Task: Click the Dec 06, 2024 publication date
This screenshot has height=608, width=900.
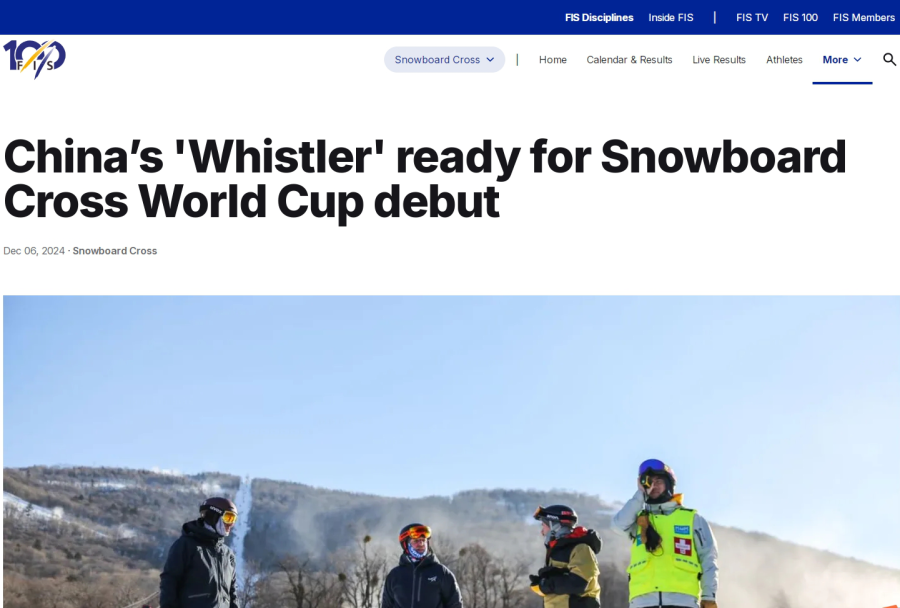Action: [34, 251]
